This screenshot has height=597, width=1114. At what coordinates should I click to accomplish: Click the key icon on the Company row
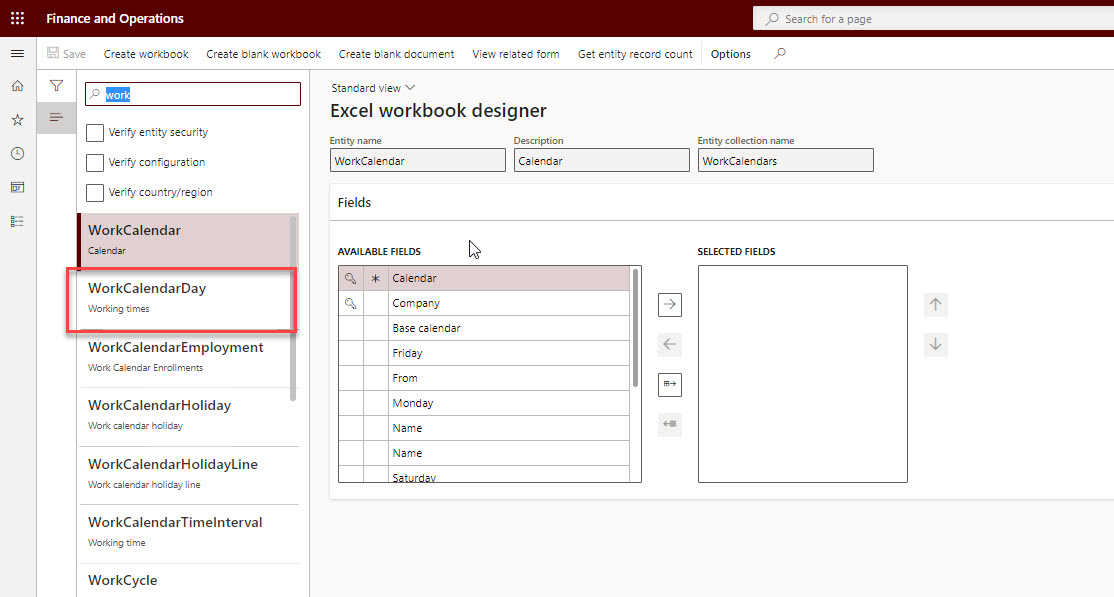[351, 303]
